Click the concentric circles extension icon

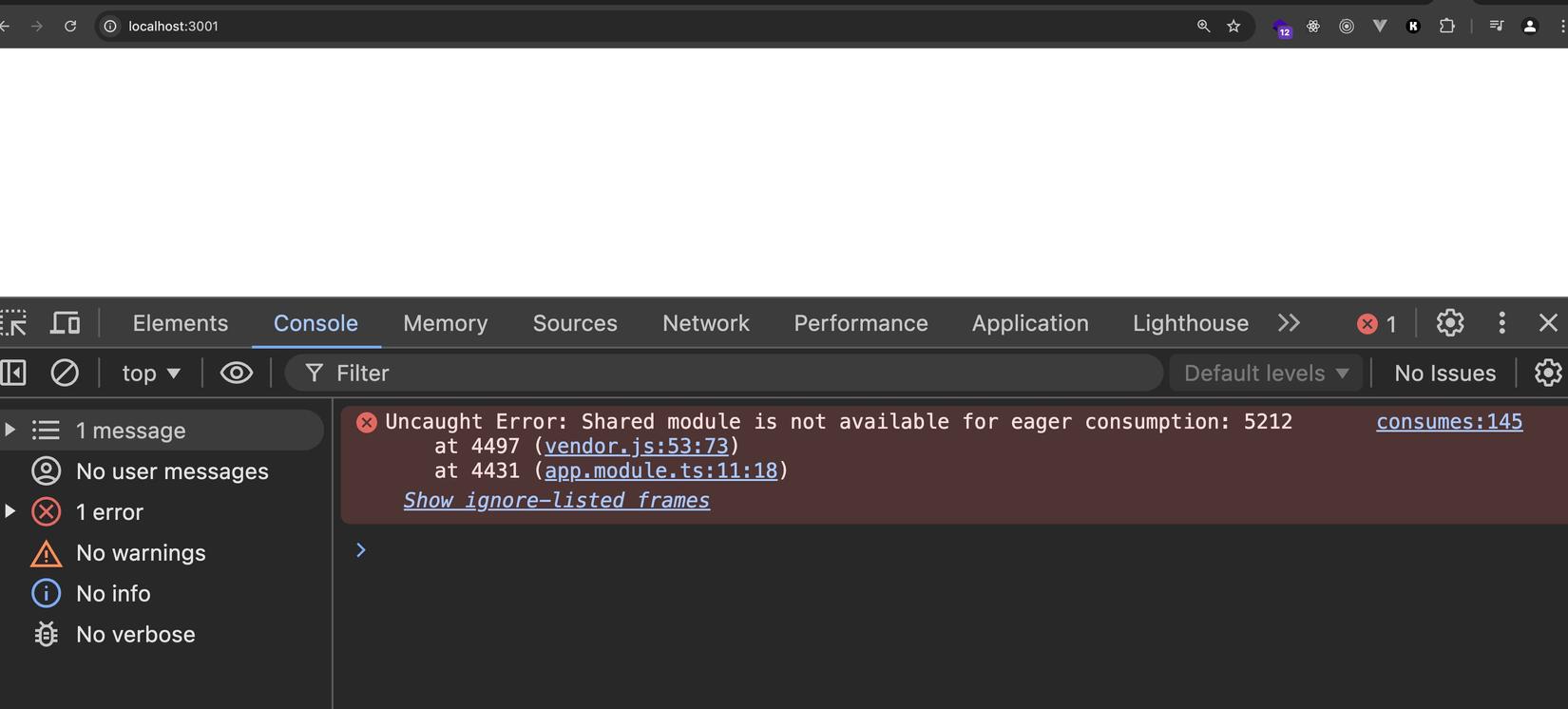(x=1347, y=27)
